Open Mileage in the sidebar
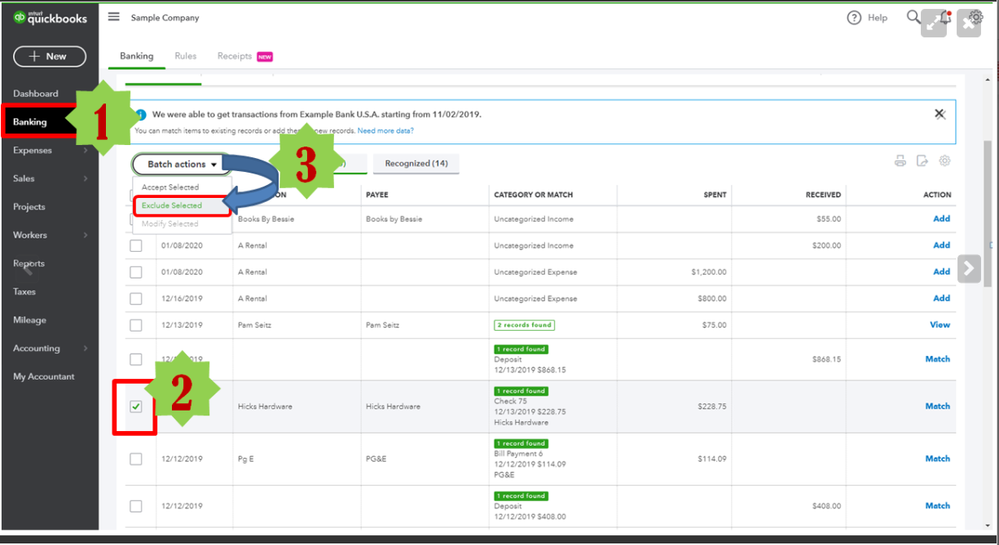 (x=29, y=320)
